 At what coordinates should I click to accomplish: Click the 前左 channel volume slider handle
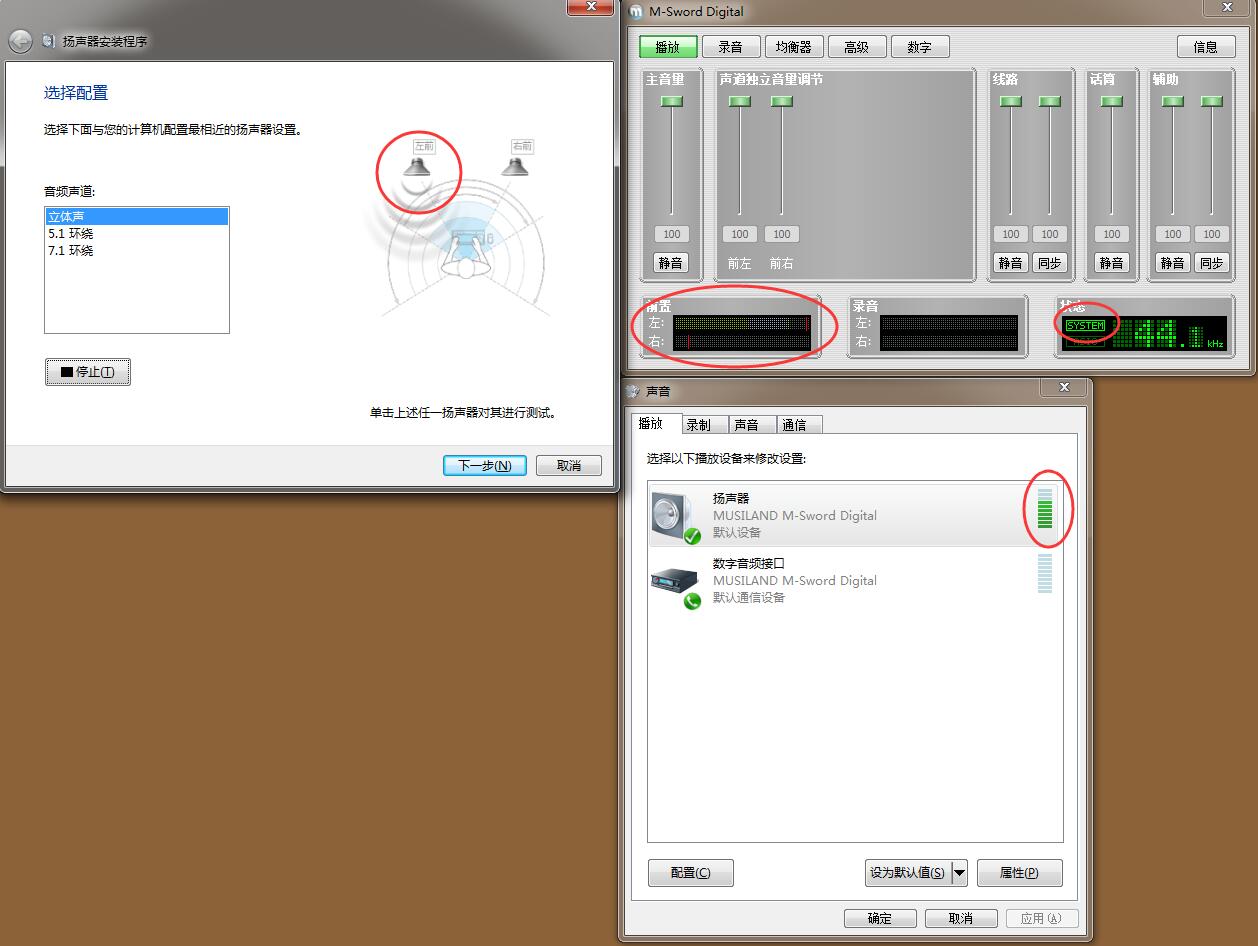point(739,102)
